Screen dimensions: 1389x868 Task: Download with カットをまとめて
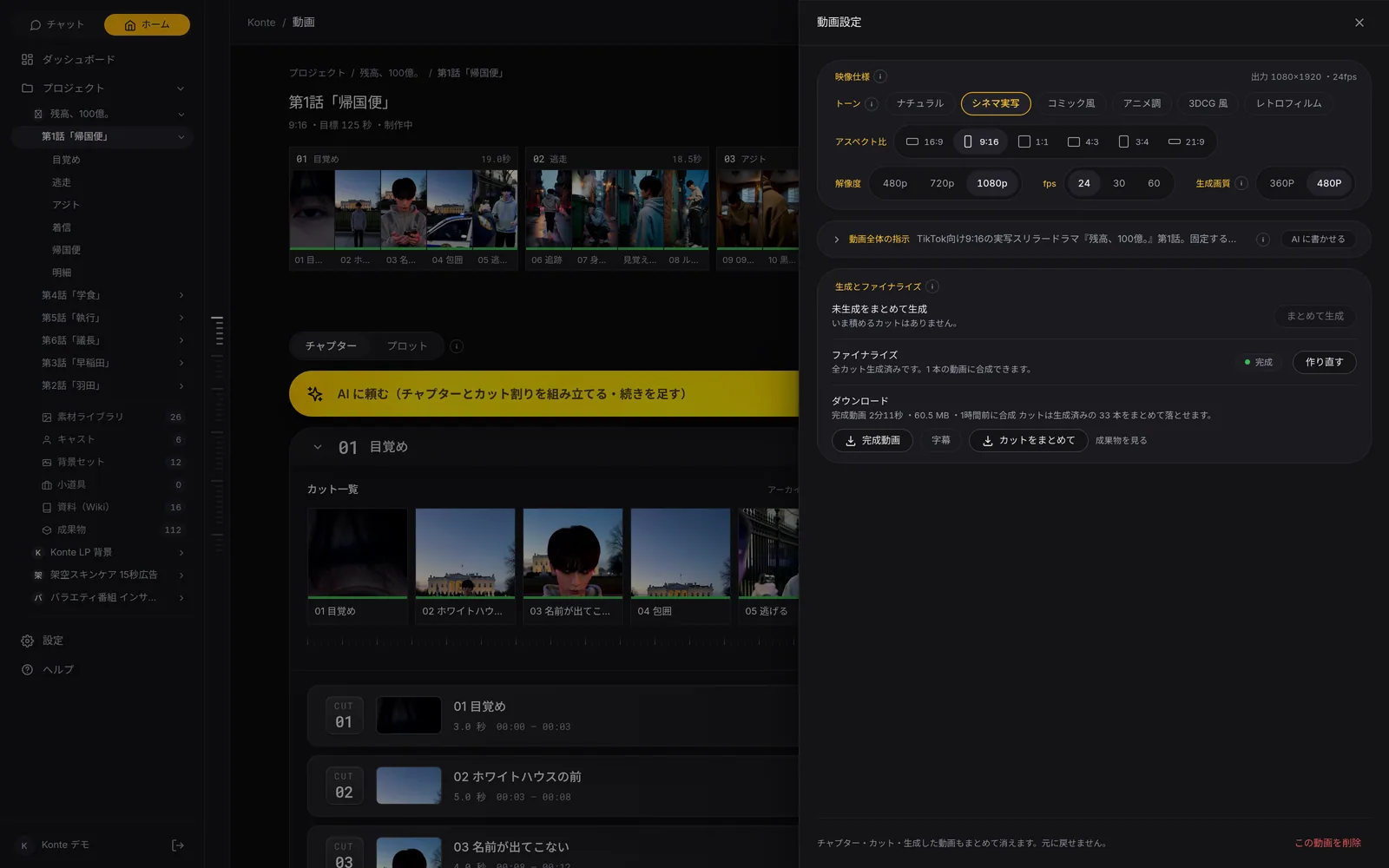pos(1028,441)
